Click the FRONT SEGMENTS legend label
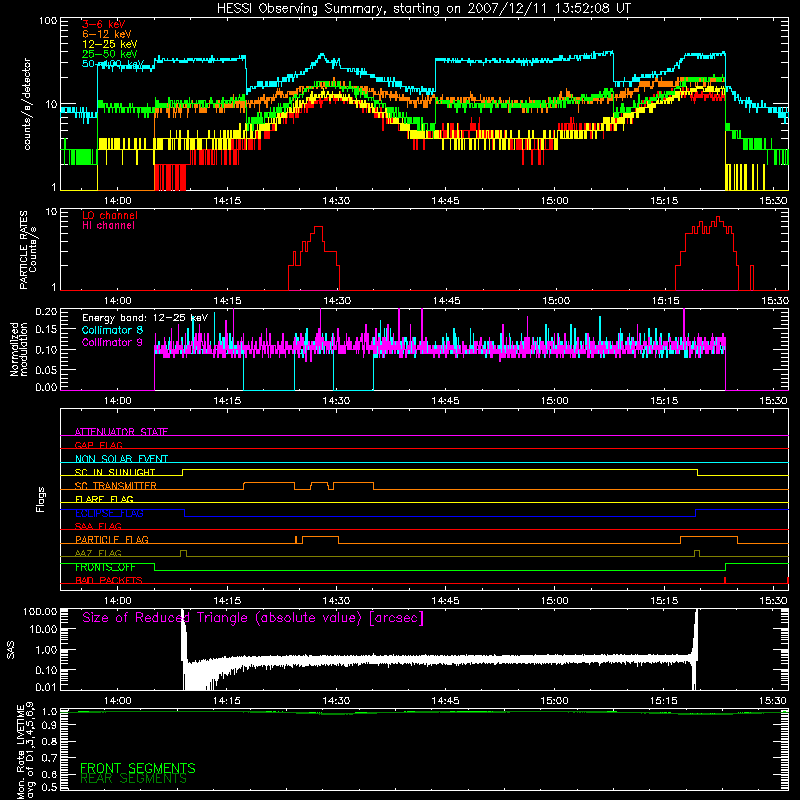Screen dimensions: 800x800 tap(138, 768)
